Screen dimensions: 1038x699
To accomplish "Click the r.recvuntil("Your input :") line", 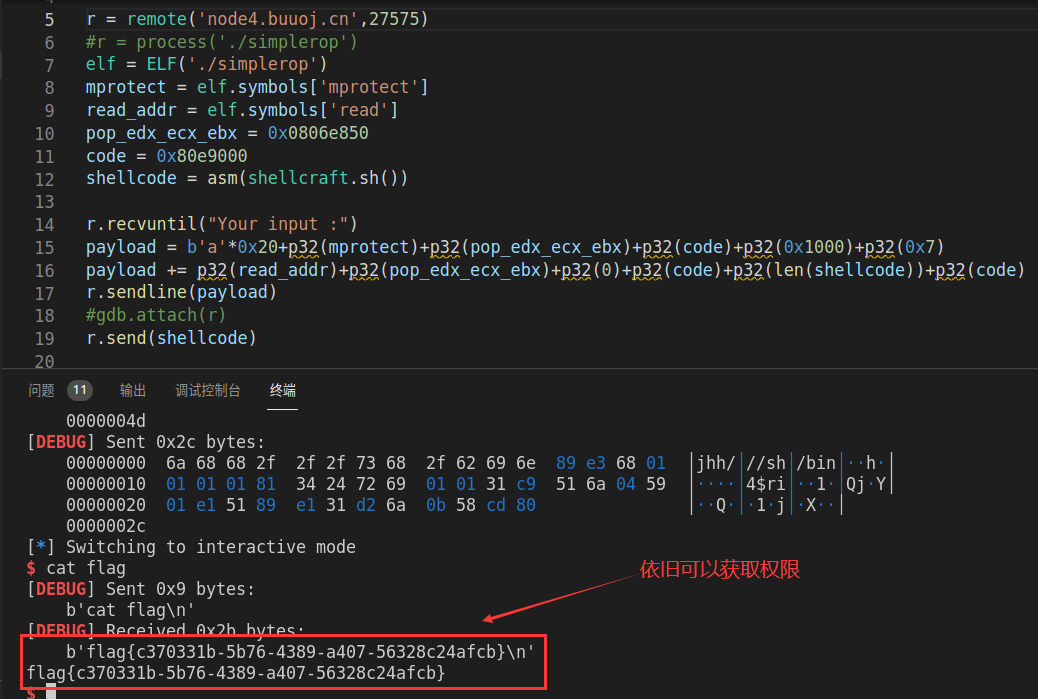I will [x=222, y=224].
